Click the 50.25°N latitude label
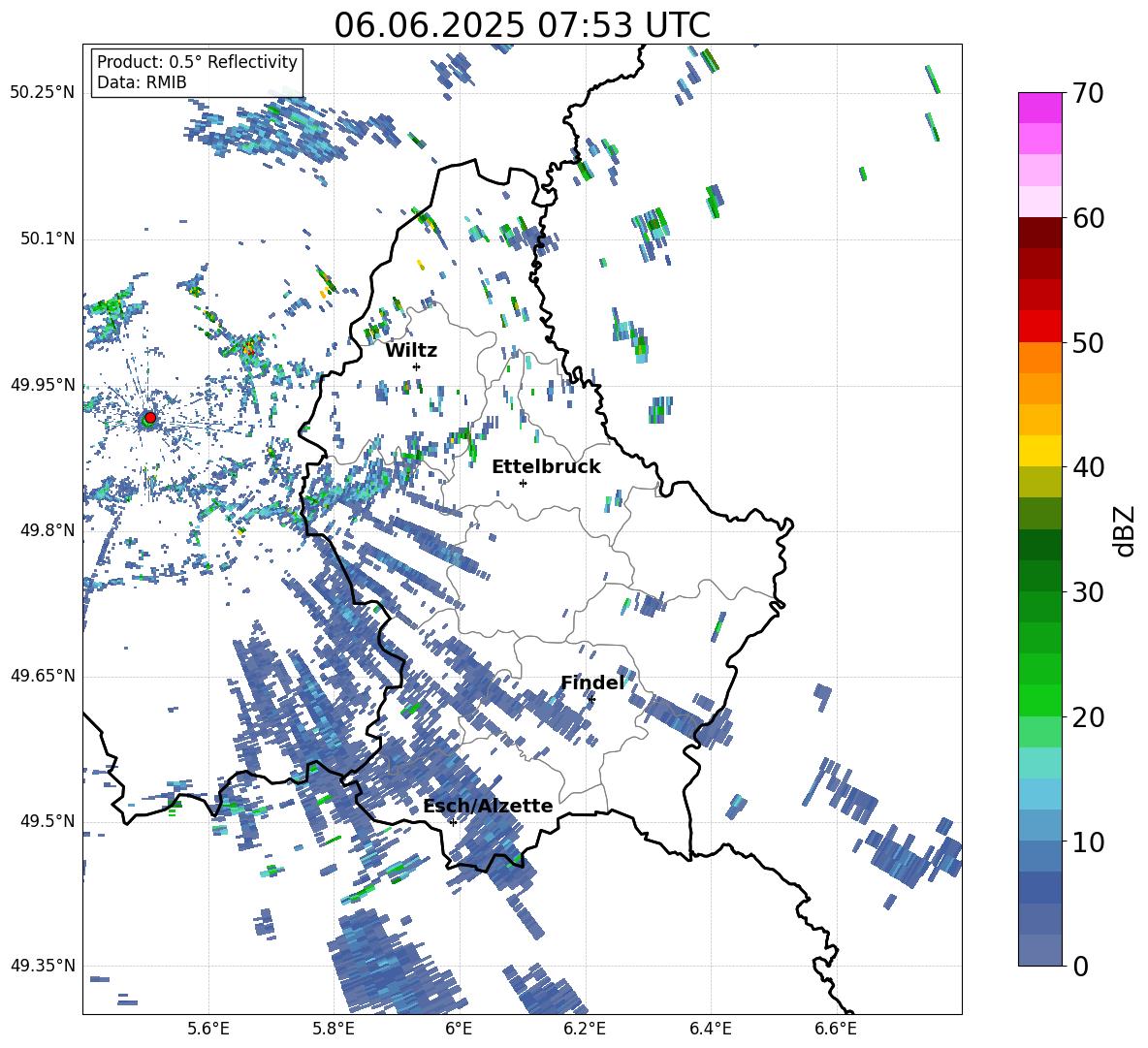The height and width of the screenshot is (1048, 1148). [43, 93]
